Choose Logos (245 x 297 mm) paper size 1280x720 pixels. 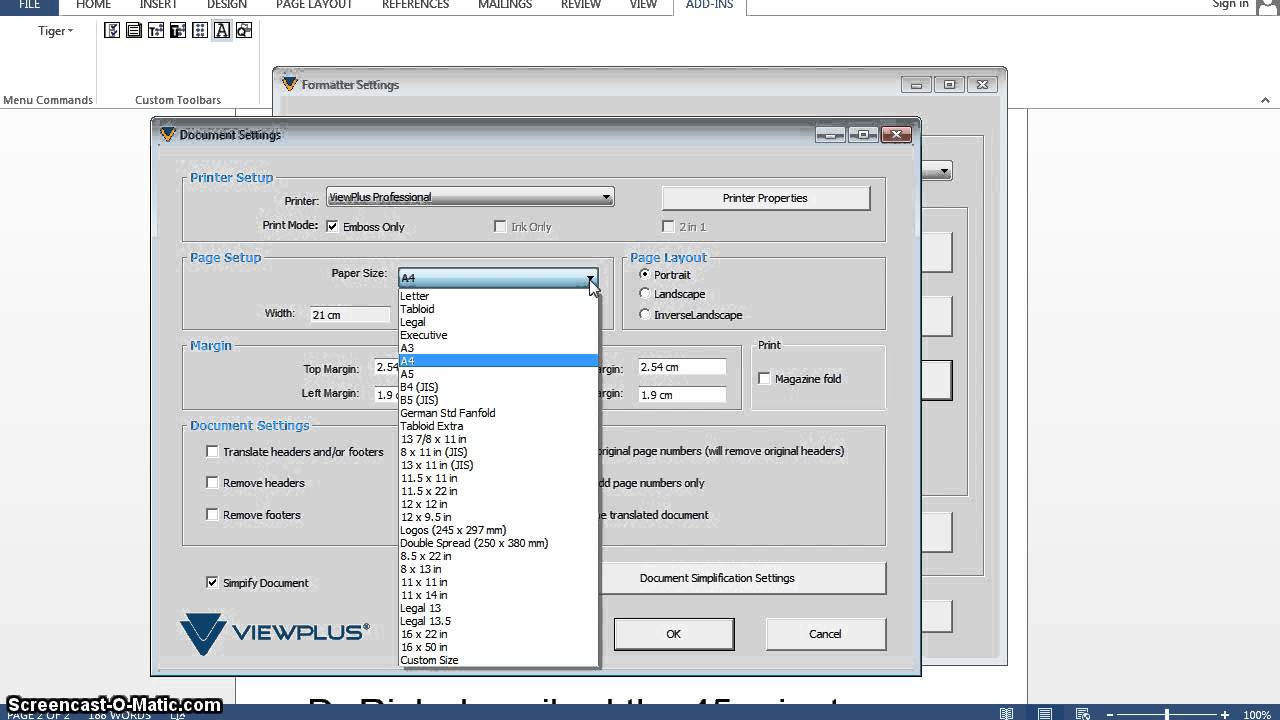pos(498,530)
